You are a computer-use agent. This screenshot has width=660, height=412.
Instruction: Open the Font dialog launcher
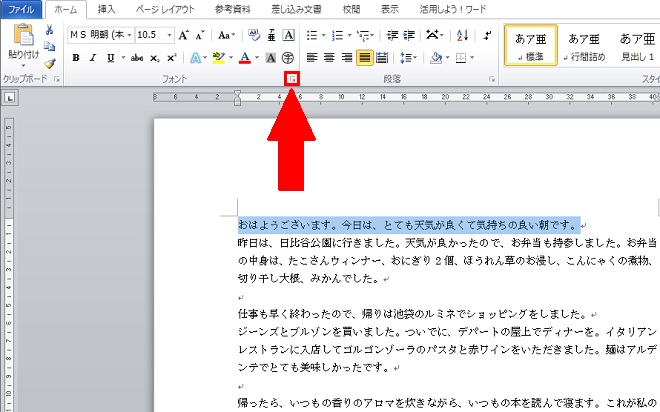(292, 79)
